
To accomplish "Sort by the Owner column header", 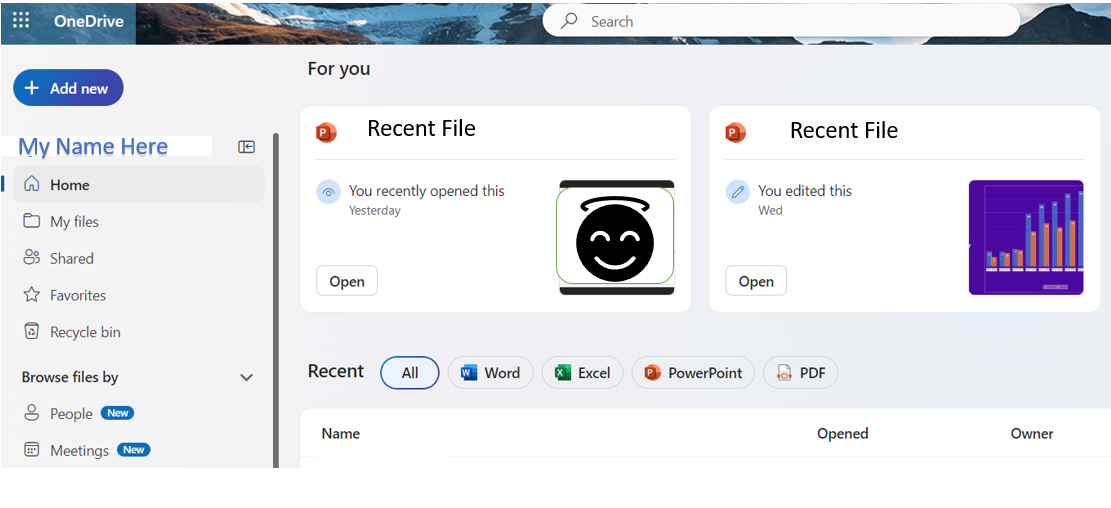I will pyautogui.click(x=1032, y=434).
